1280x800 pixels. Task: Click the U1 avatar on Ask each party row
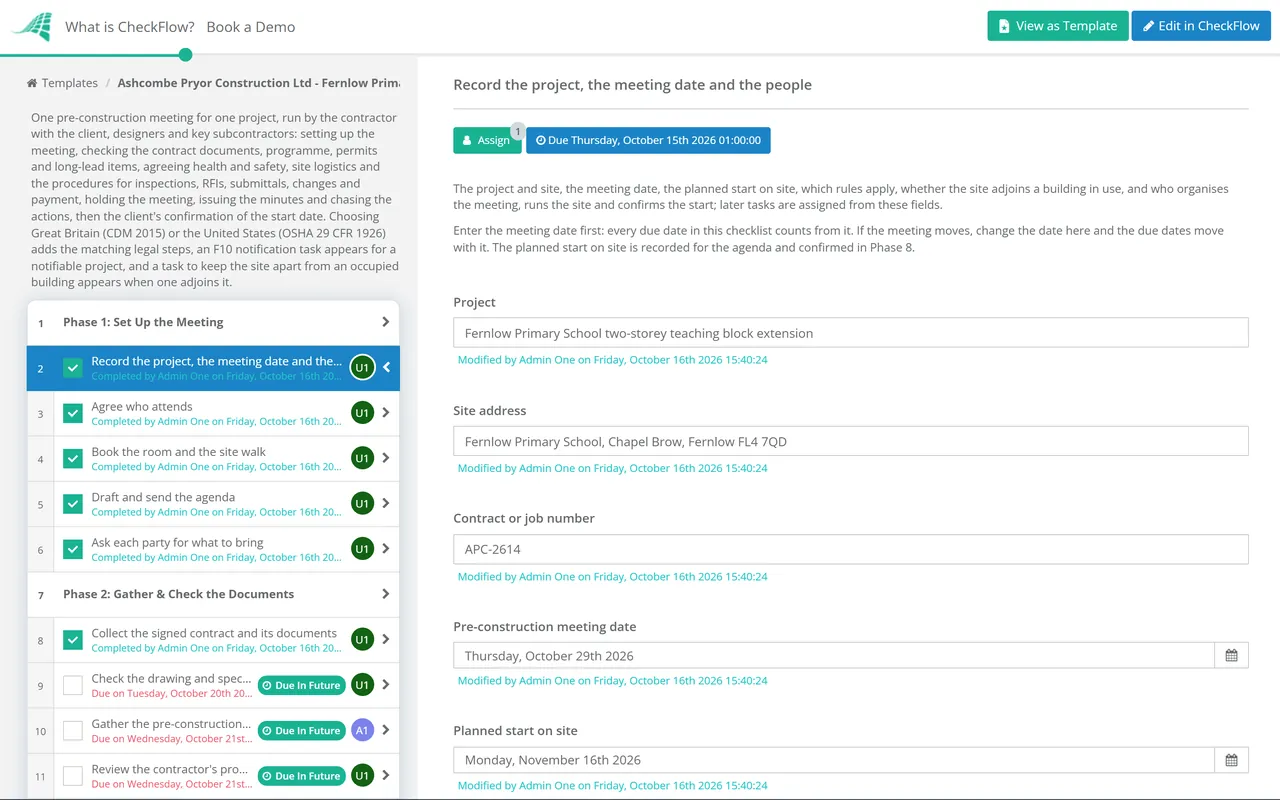pos(362,549)
